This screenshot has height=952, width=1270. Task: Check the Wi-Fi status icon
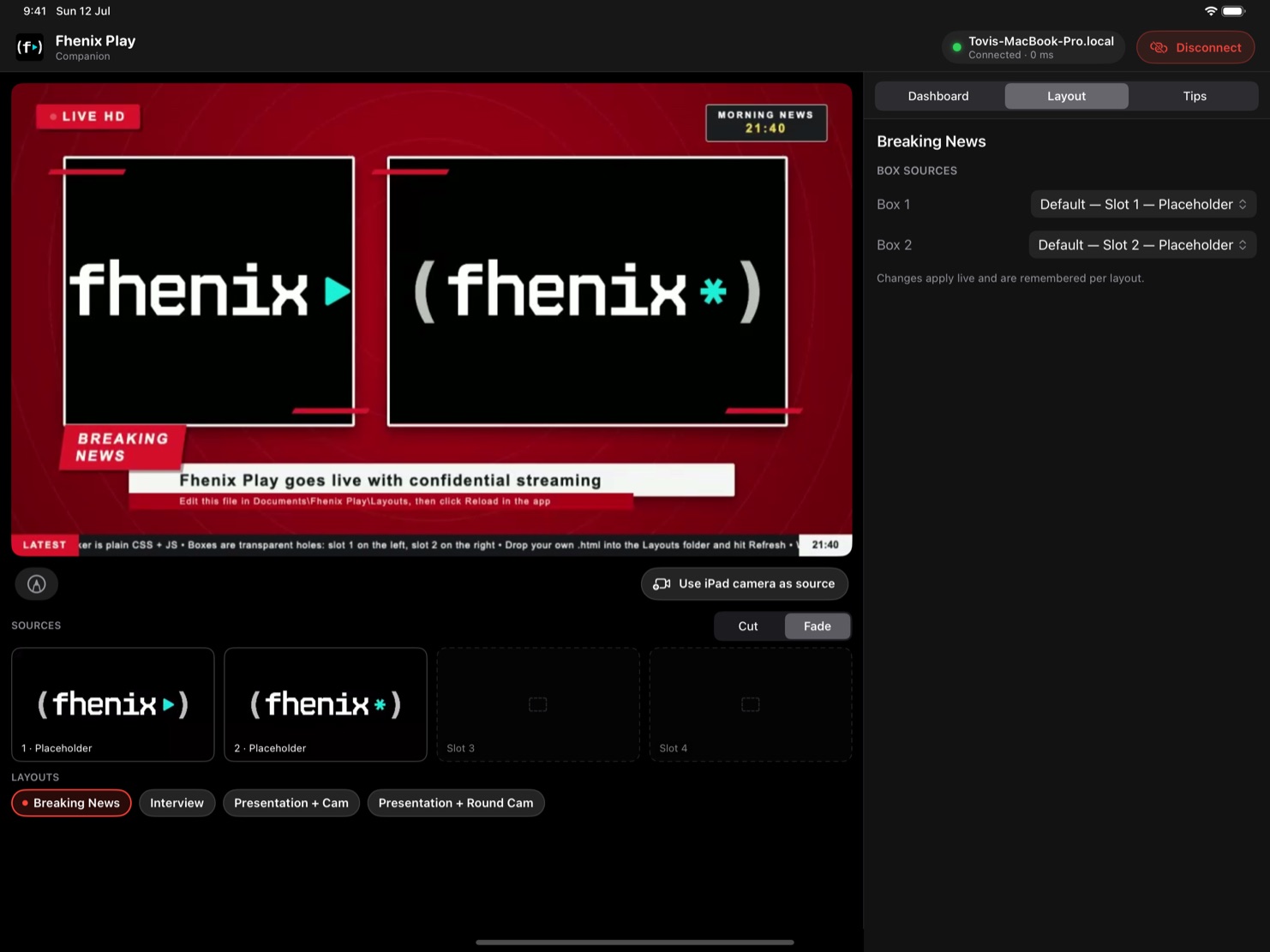point(1211,11)
